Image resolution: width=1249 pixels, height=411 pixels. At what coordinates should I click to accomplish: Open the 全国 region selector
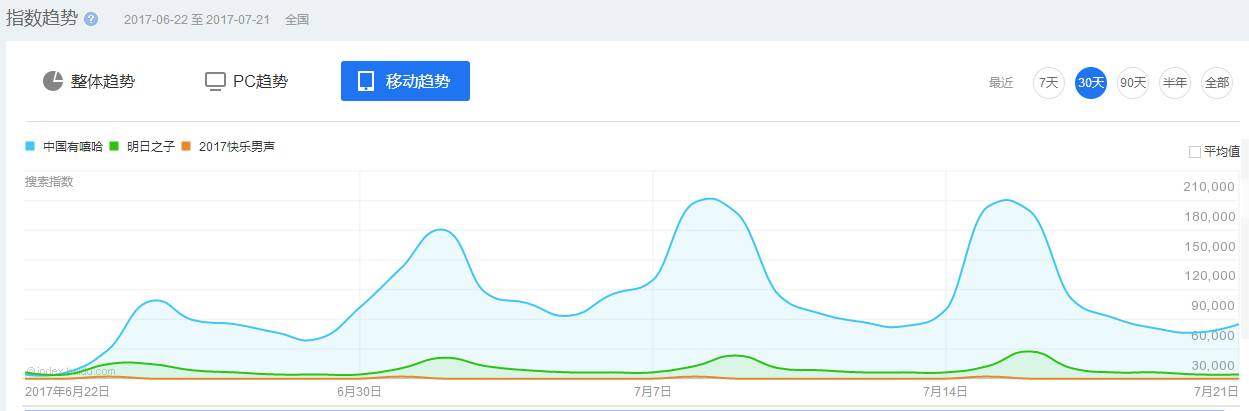pyautogui.click(x=297, y=19)
